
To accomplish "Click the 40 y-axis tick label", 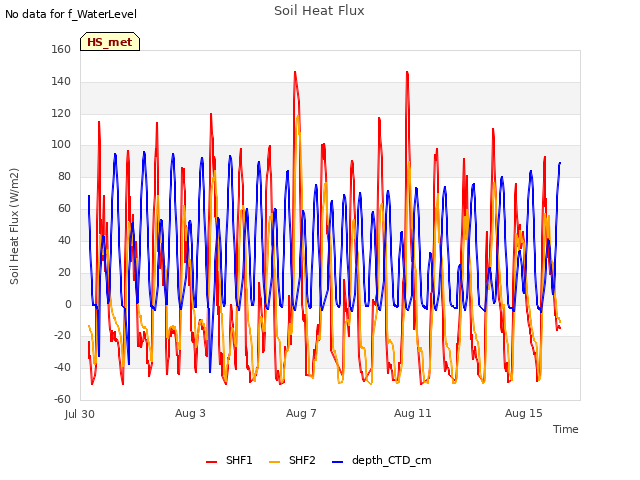I will 64,240.
